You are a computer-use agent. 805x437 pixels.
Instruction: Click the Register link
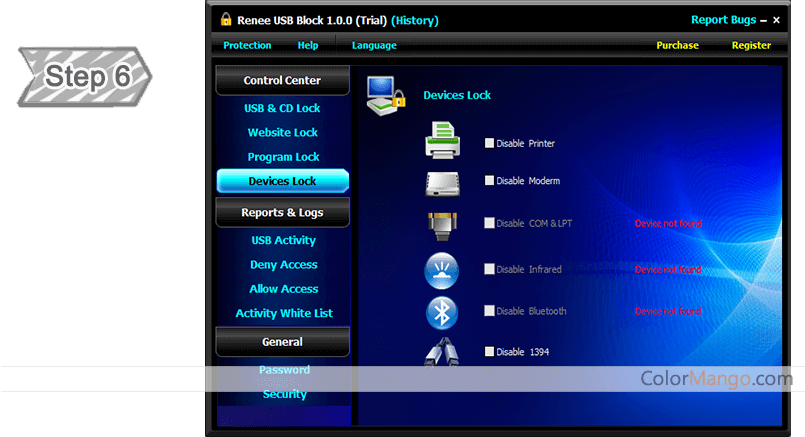click(751, 45)
